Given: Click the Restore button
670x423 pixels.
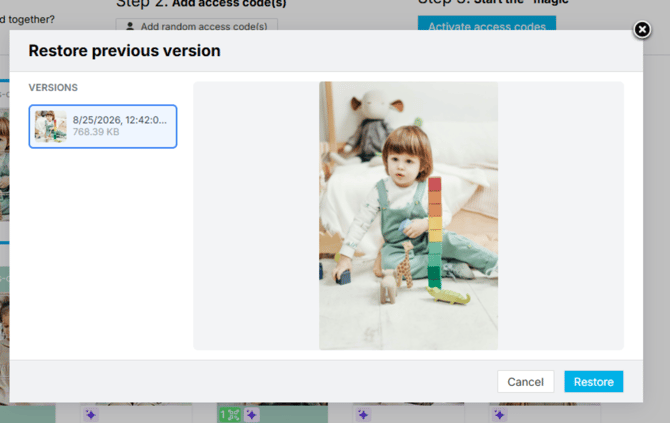Looking at the screenshot, I should [x=594, y=382].
